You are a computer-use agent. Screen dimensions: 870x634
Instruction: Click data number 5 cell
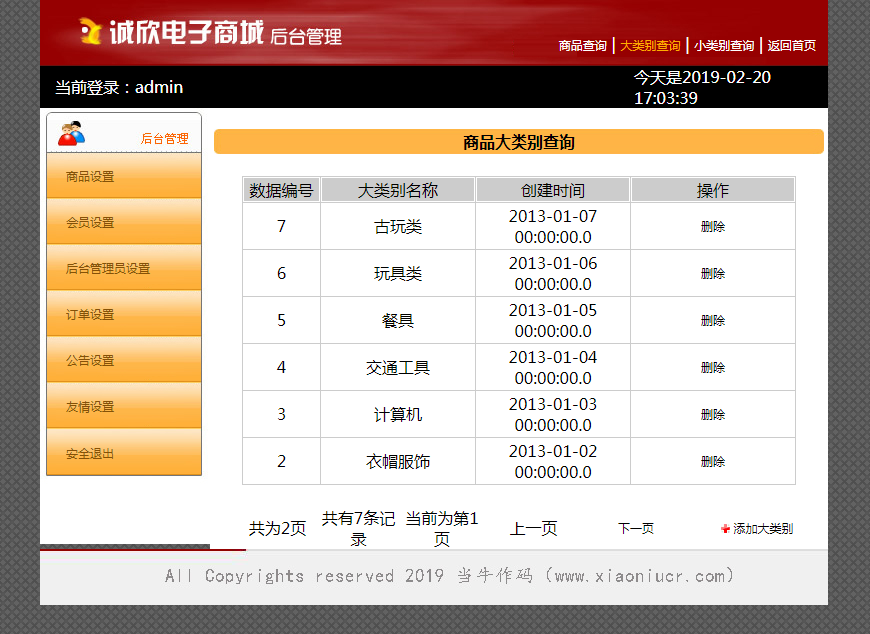tap(281, 321)
